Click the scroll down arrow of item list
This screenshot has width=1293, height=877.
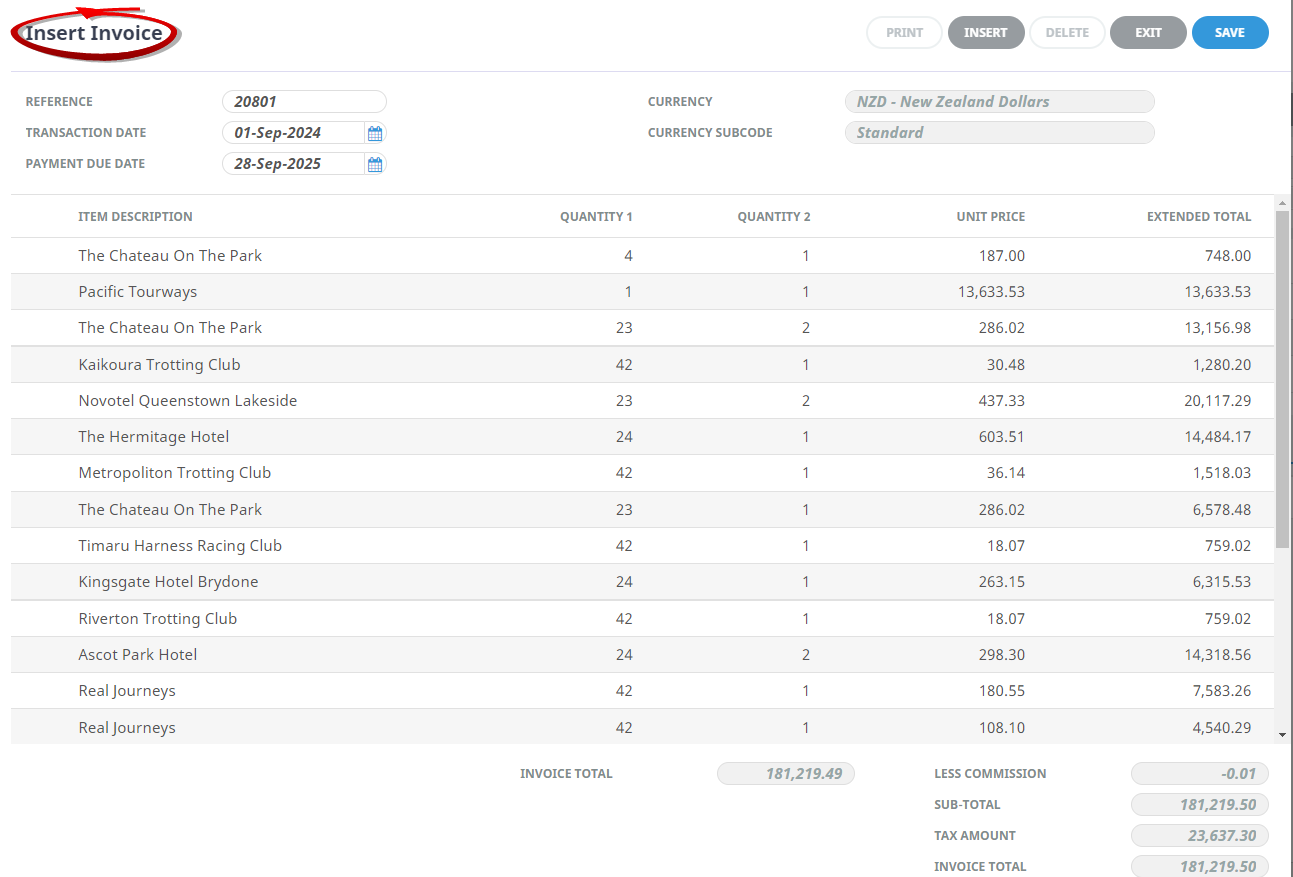coord(1282,735)
